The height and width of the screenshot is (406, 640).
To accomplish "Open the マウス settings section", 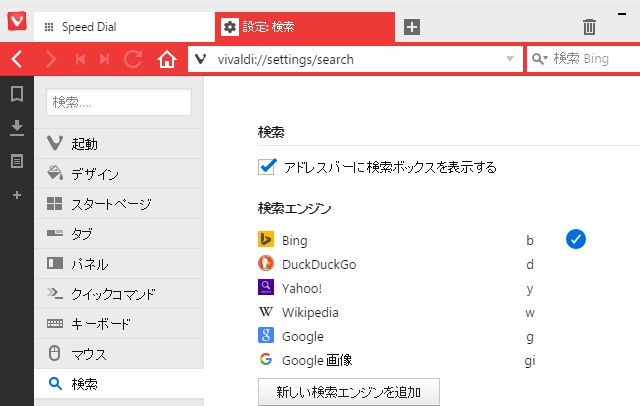I will pyautogui.click(x=119, y=354).
